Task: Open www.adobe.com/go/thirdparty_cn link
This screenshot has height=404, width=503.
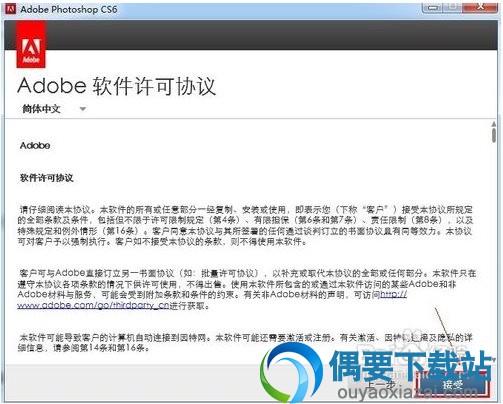Action: [93, 305]
